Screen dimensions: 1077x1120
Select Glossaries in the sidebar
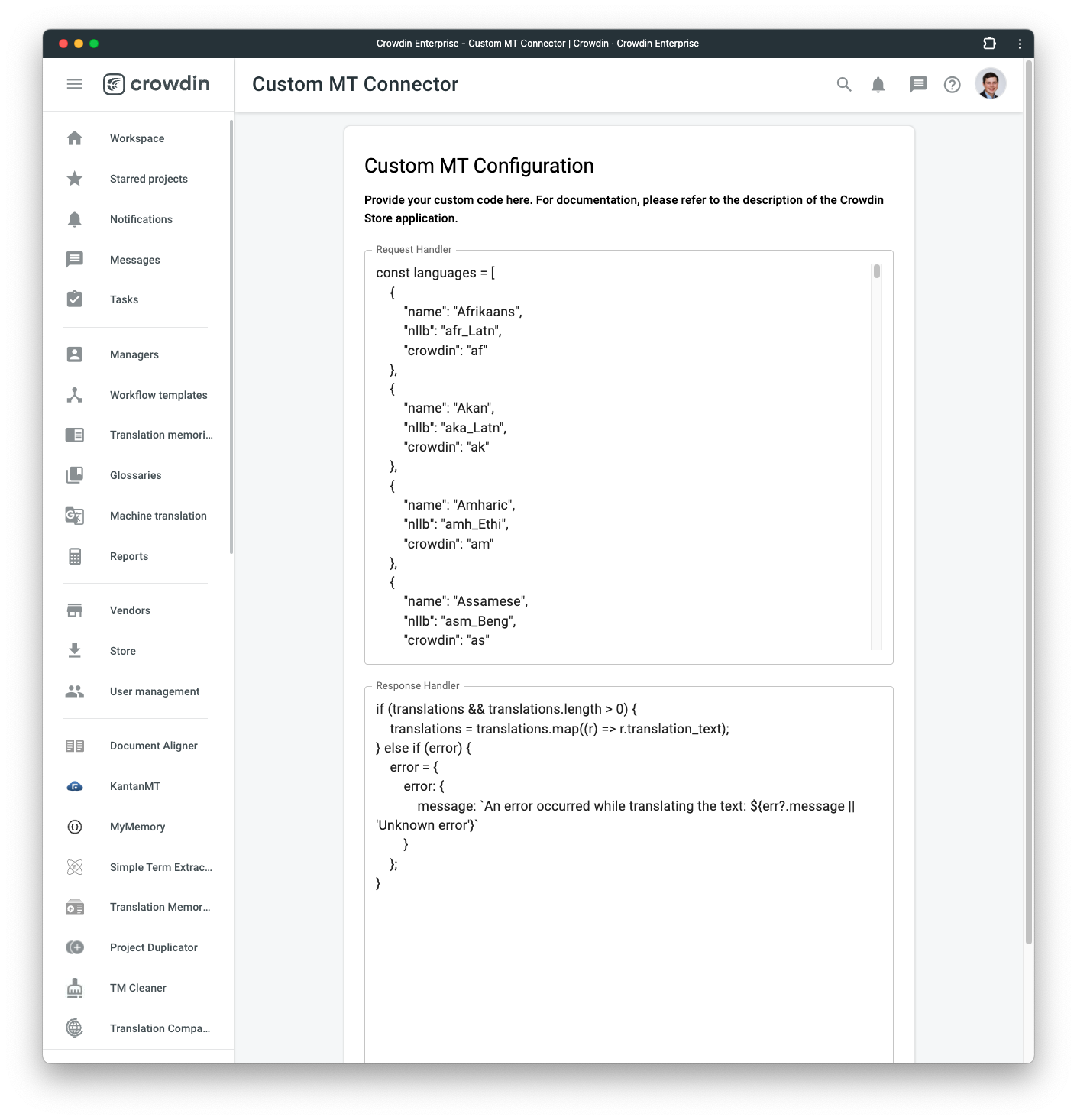[x=135, y=475]
